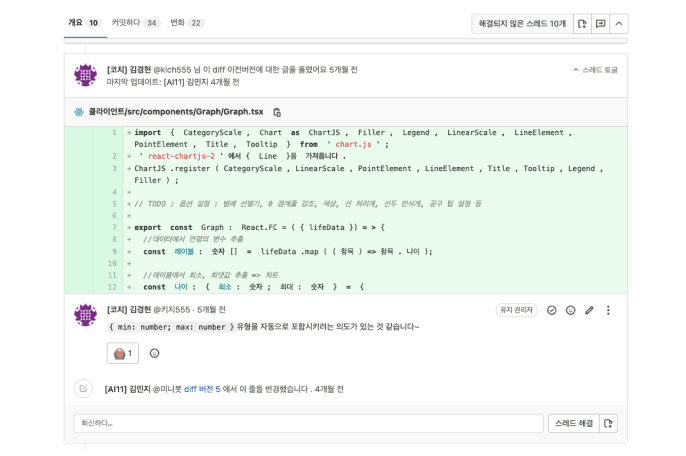Edit the comment with pencil icon
The image size is (686, 456).
coord(589,310)
